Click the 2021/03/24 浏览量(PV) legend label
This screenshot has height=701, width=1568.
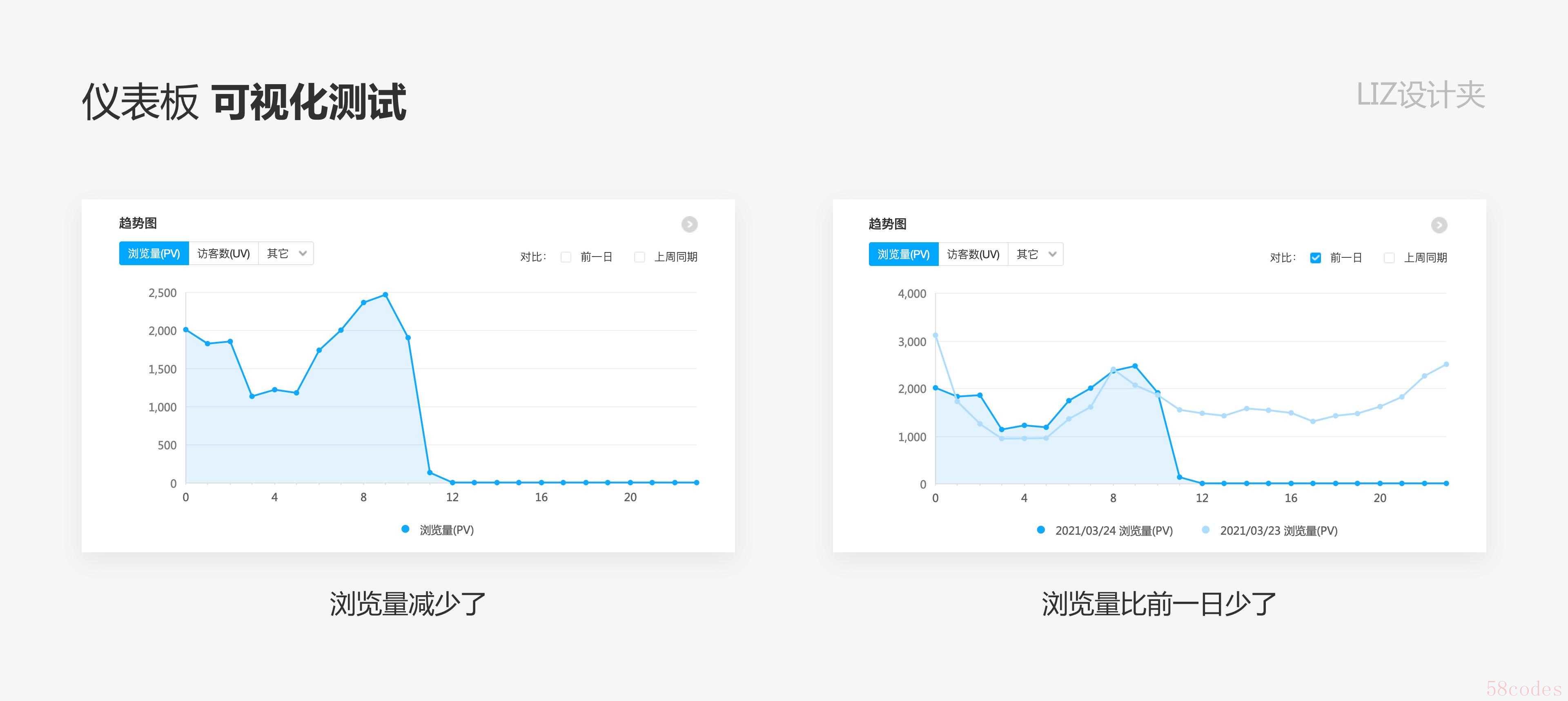[x=1113, y=531]
